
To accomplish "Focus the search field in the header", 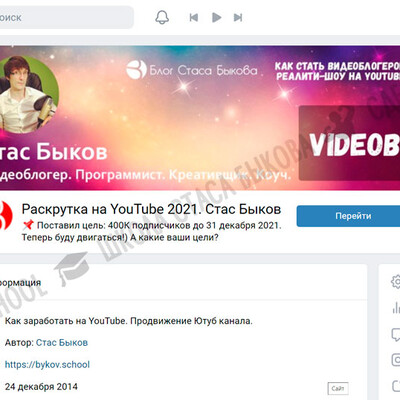I will point(66,17).
